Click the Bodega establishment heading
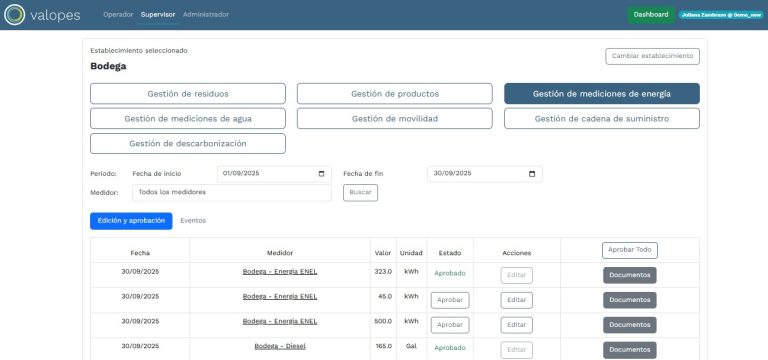Viewport: 768px width, 360px height. [108, 66]
